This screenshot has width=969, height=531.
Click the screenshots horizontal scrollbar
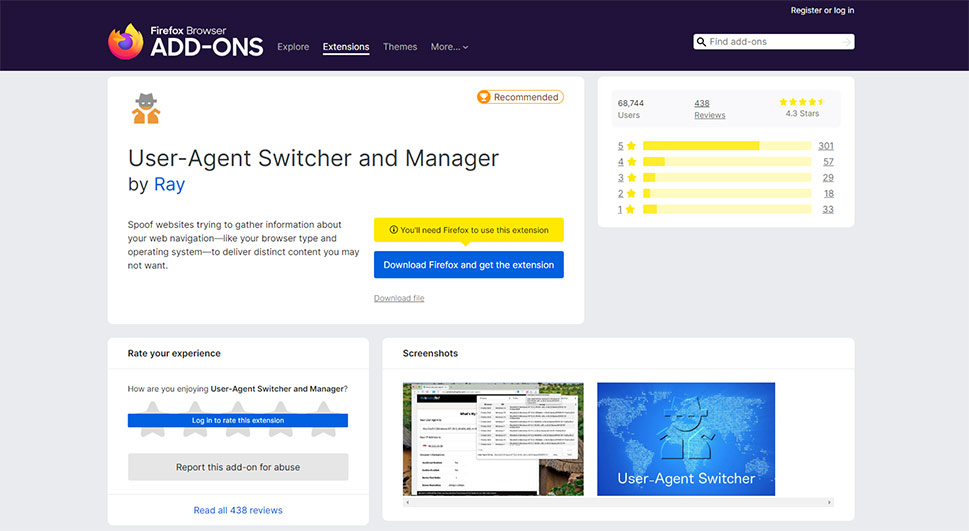pos(618,503)
